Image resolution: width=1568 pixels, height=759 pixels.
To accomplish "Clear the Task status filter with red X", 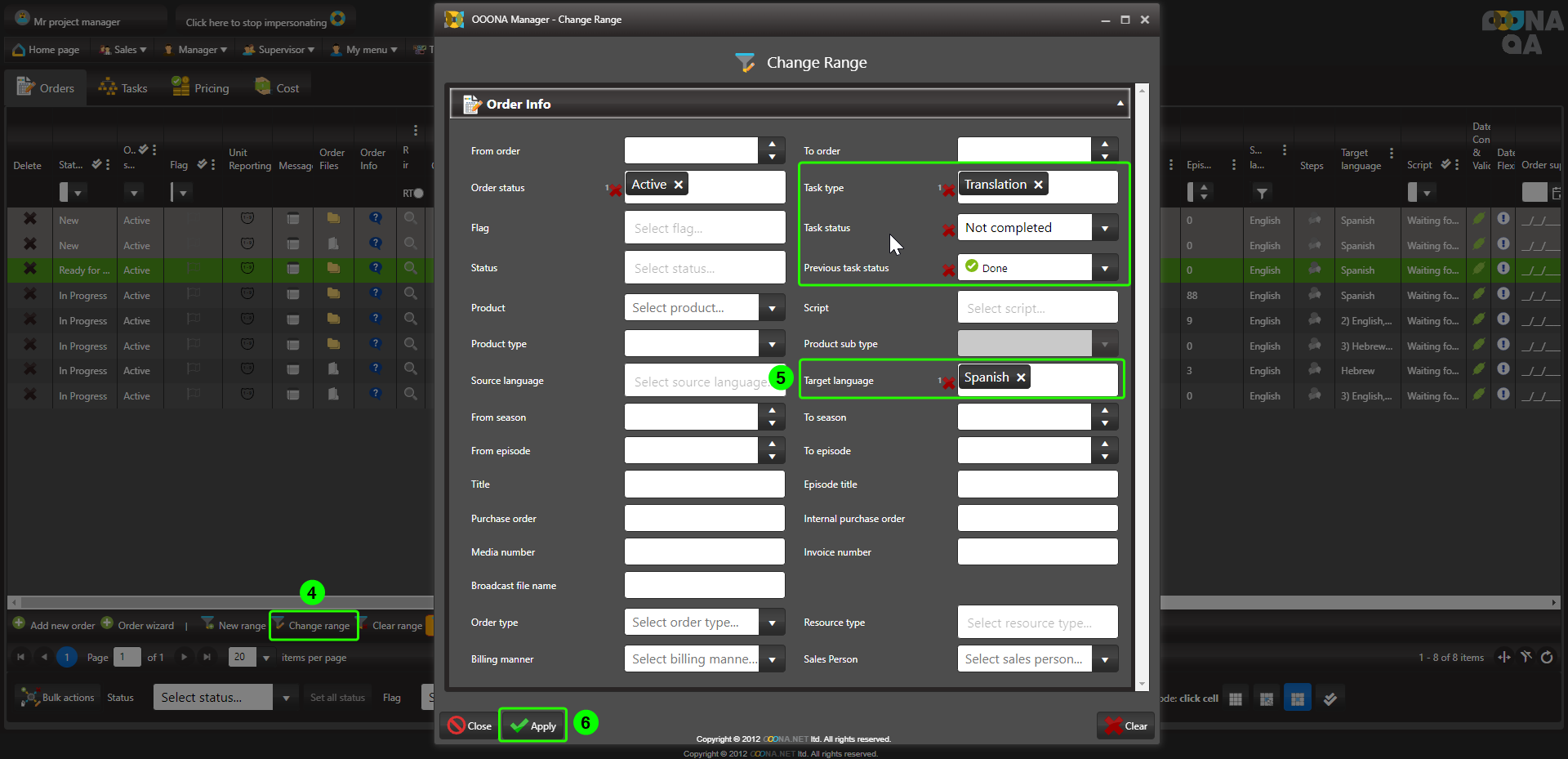I will [948, 230].
